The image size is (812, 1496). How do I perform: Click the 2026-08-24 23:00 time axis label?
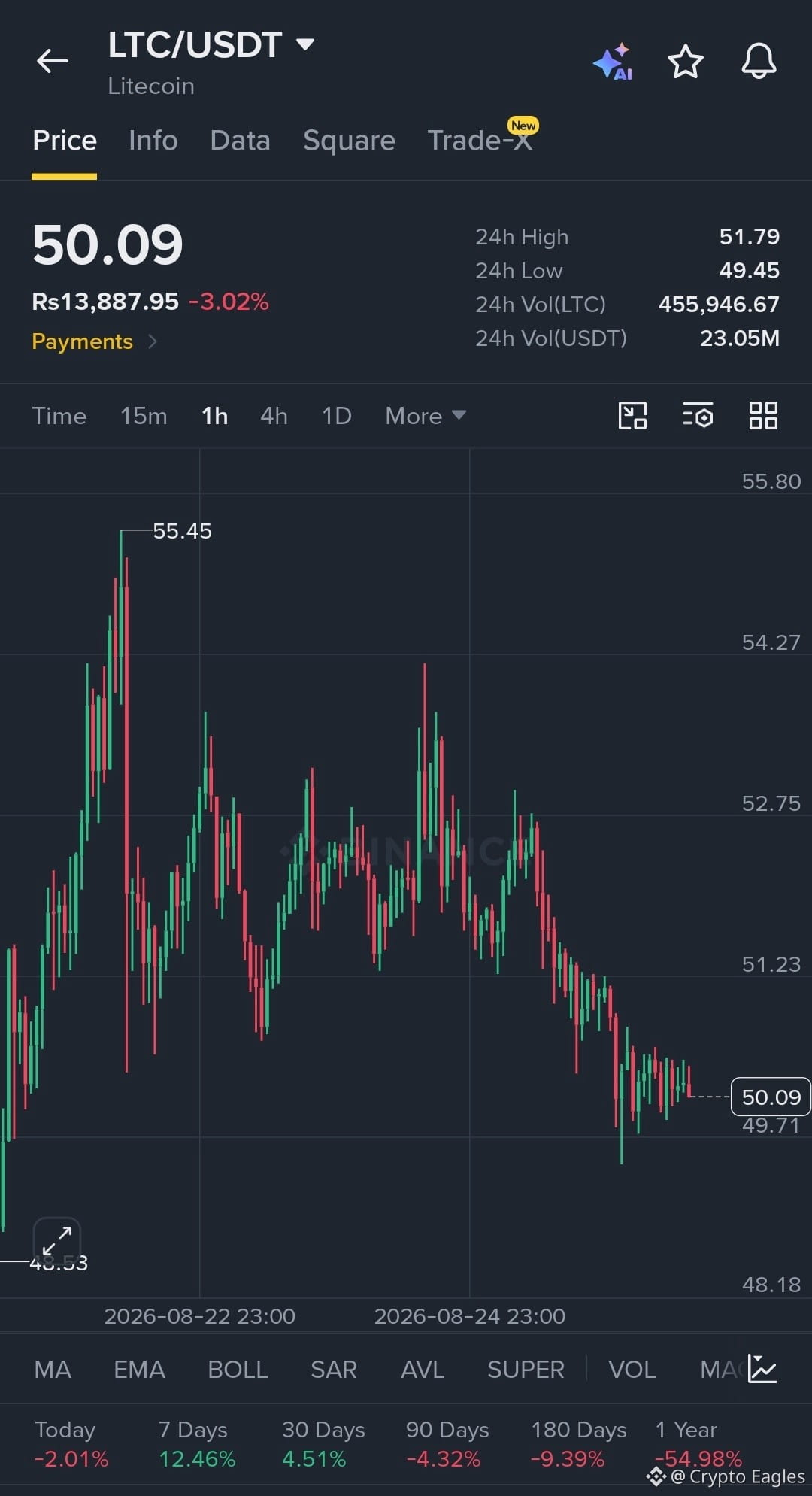tap(470, 1316)
